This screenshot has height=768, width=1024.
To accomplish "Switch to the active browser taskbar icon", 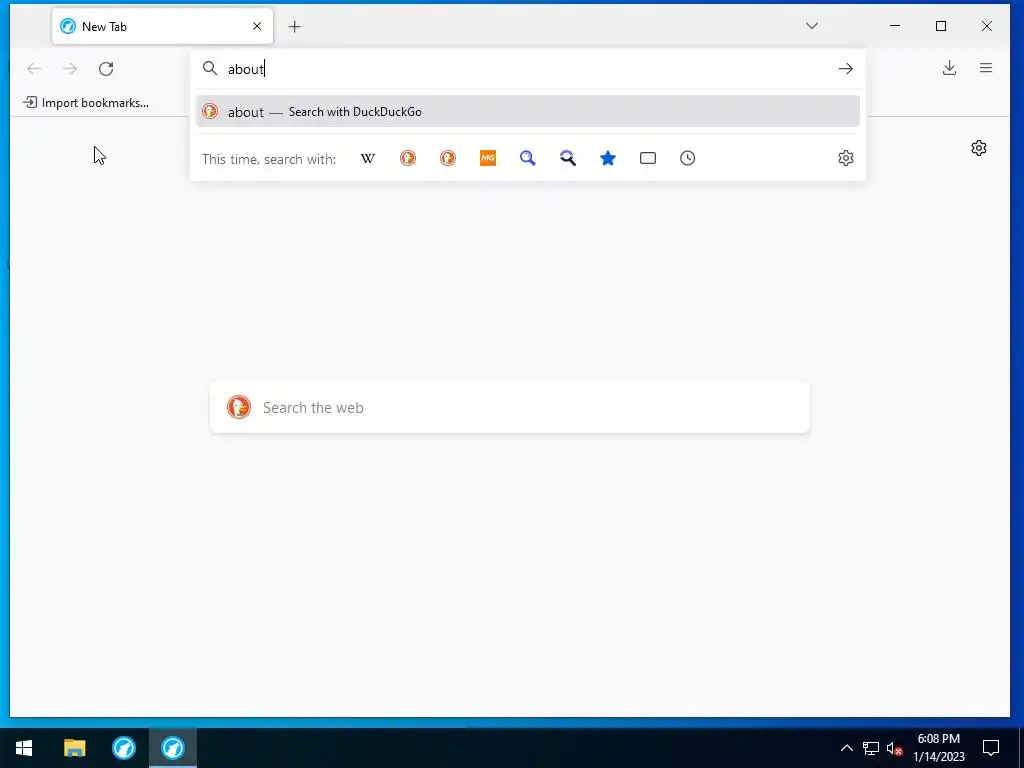I will [172, 748].
